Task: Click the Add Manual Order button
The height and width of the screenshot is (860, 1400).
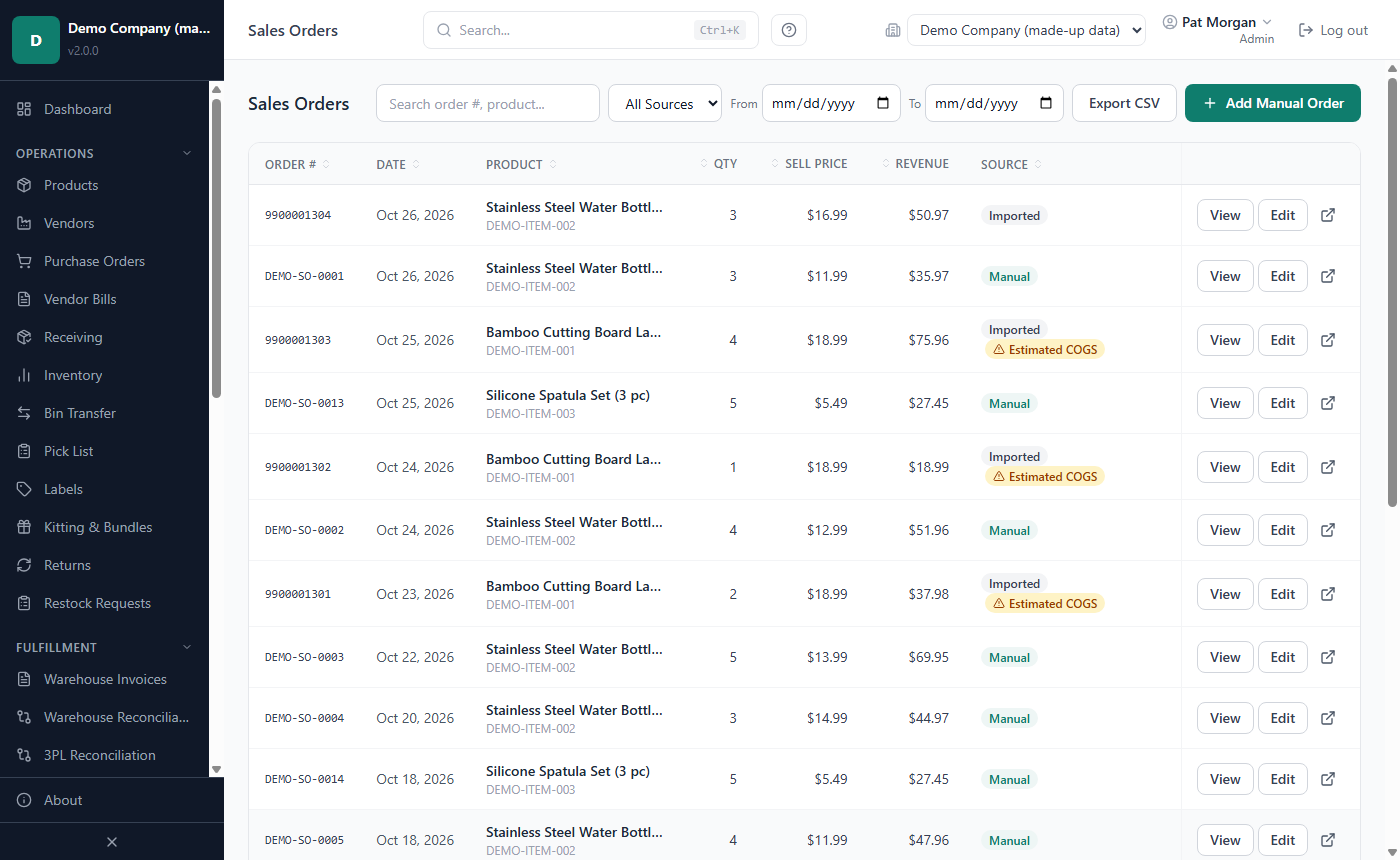Action: coord(1273,103)
